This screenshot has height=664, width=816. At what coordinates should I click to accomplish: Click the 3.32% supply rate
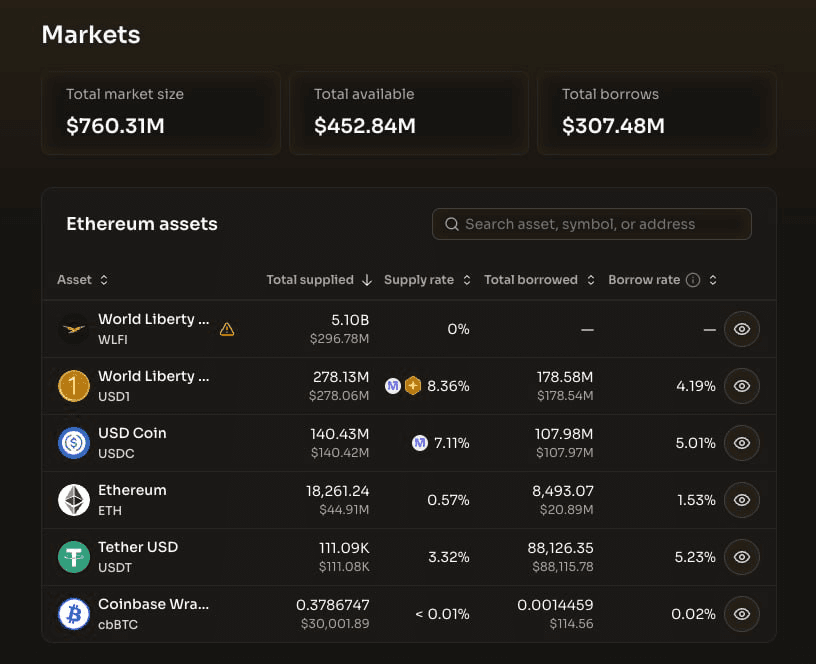point(449,557)
